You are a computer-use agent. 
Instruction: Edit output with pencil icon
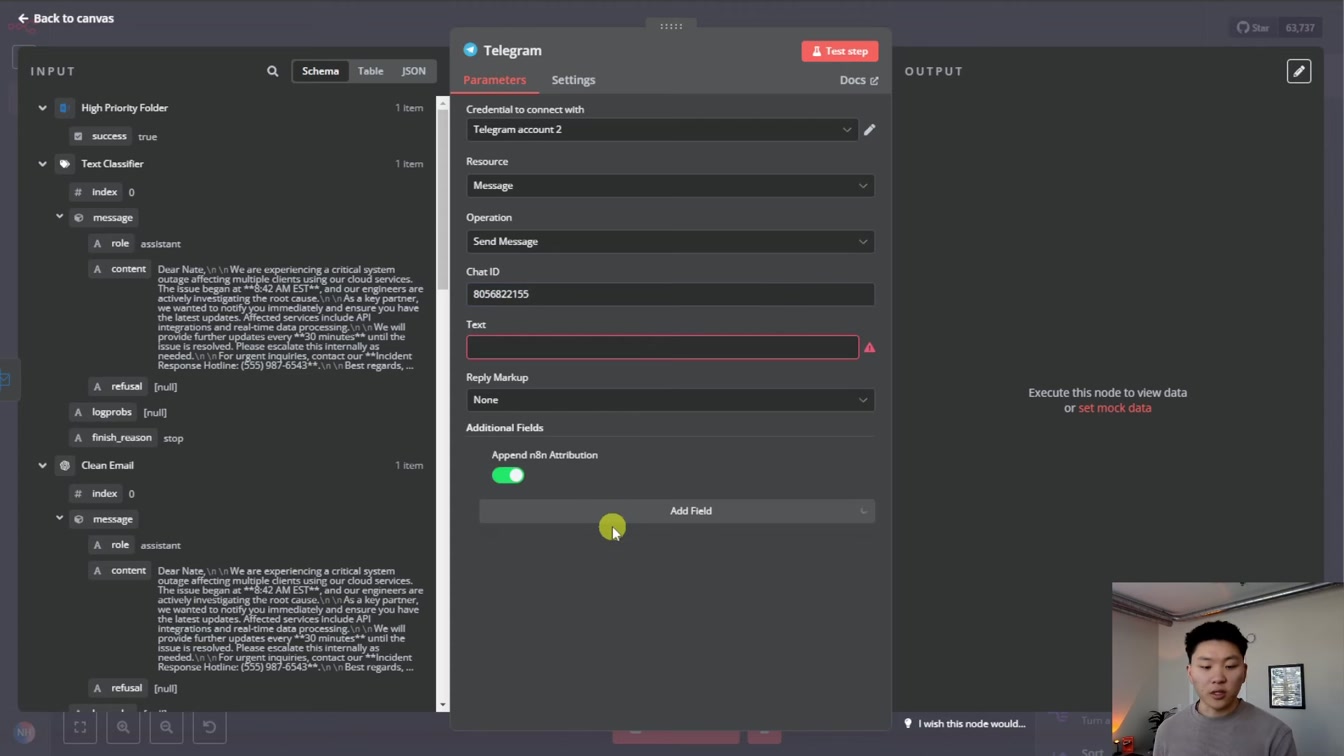(1299, 71)
